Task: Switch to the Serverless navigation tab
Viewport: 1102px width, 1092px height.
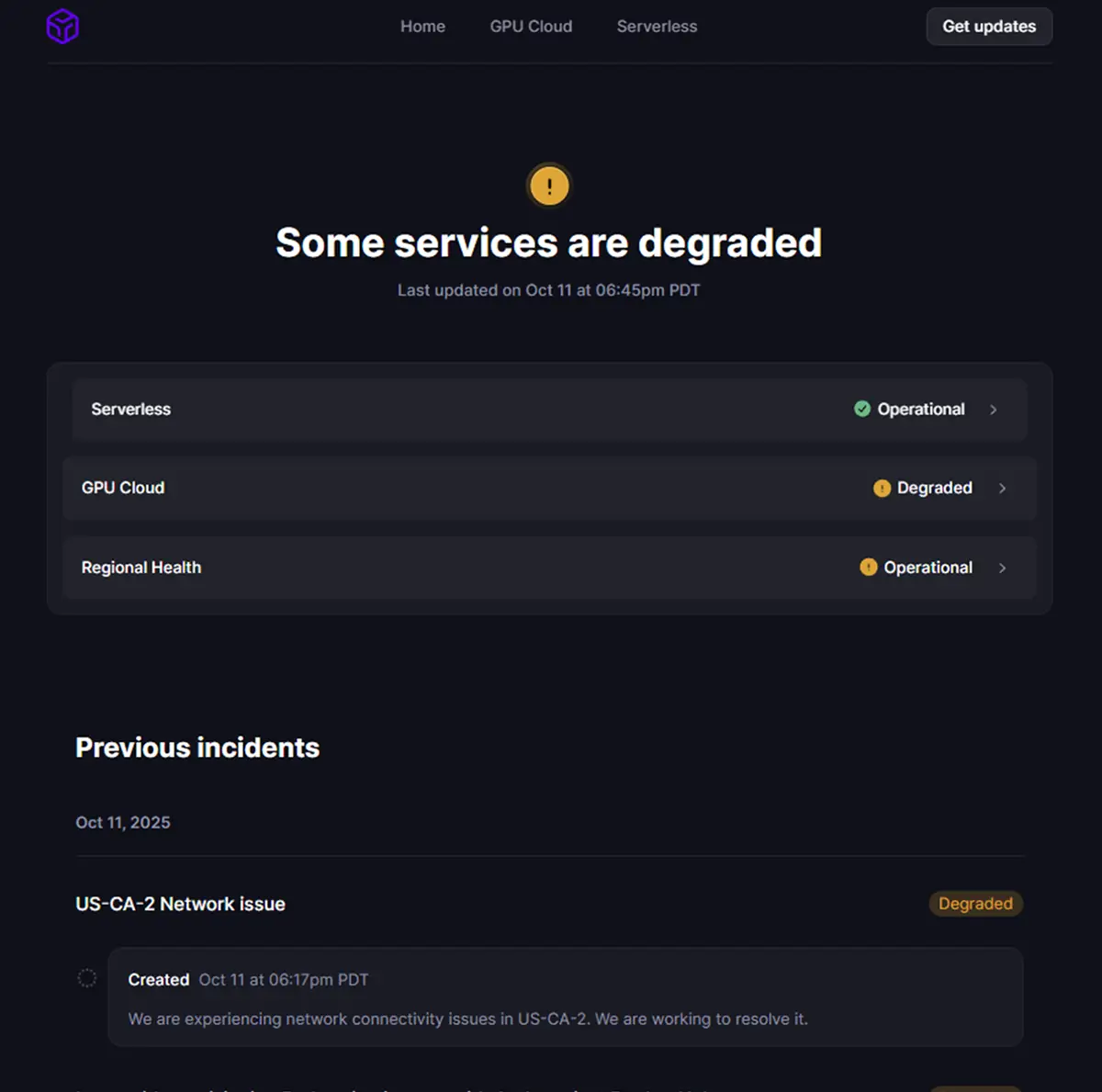Action: [x=657, y=27]
